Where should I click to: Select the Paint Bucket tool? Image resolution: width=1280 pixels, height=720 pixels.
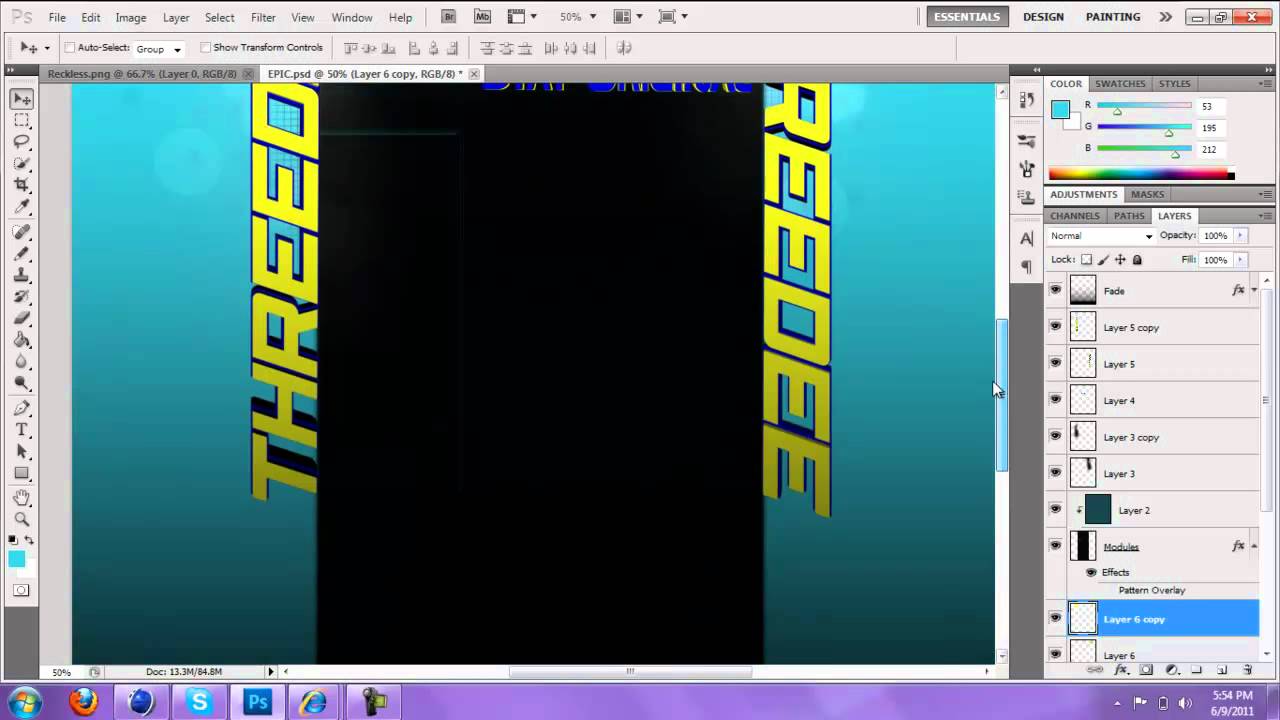pyautogui.click(x=22, y=340)
